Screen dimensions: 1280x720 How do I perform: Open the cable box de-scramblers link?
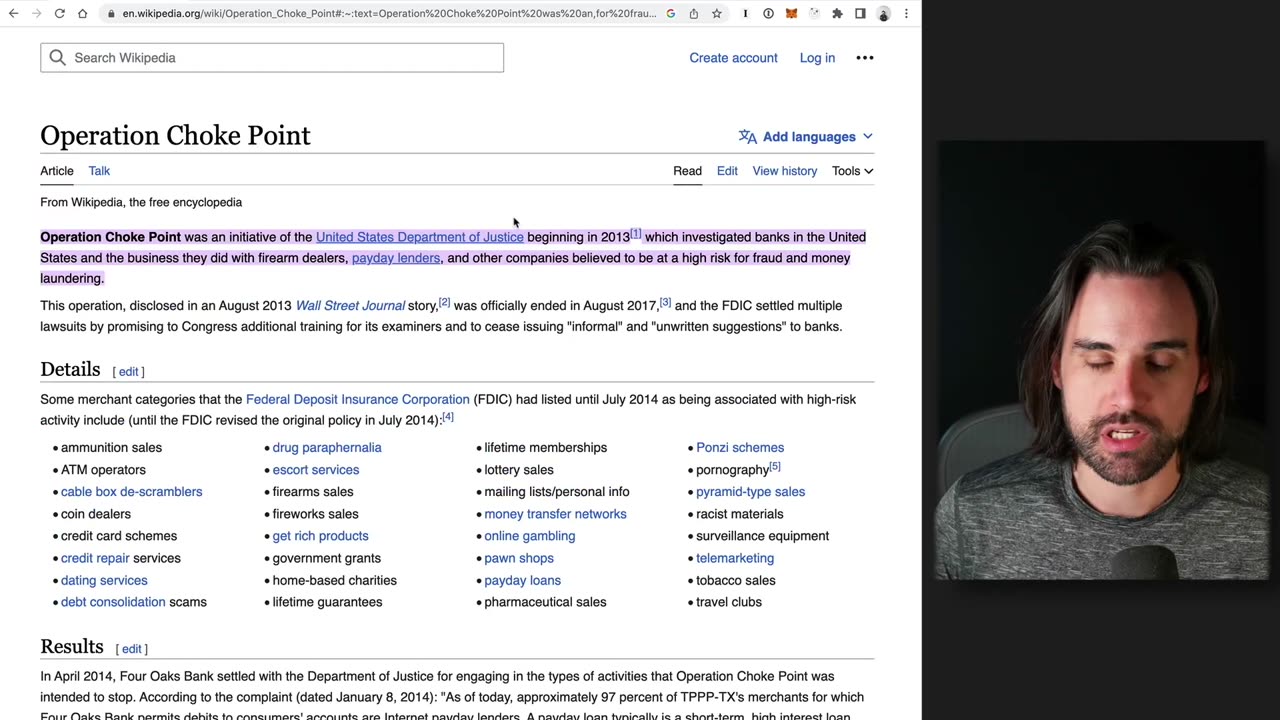[x=131, y=492]
